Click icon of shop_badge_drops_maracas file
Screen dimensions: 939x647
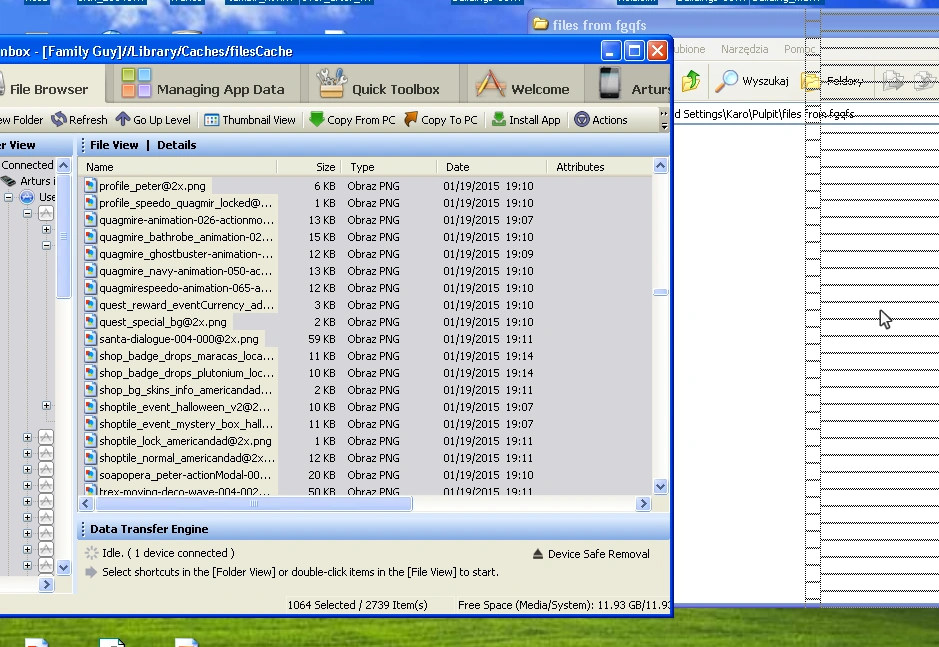coord(90,356)
